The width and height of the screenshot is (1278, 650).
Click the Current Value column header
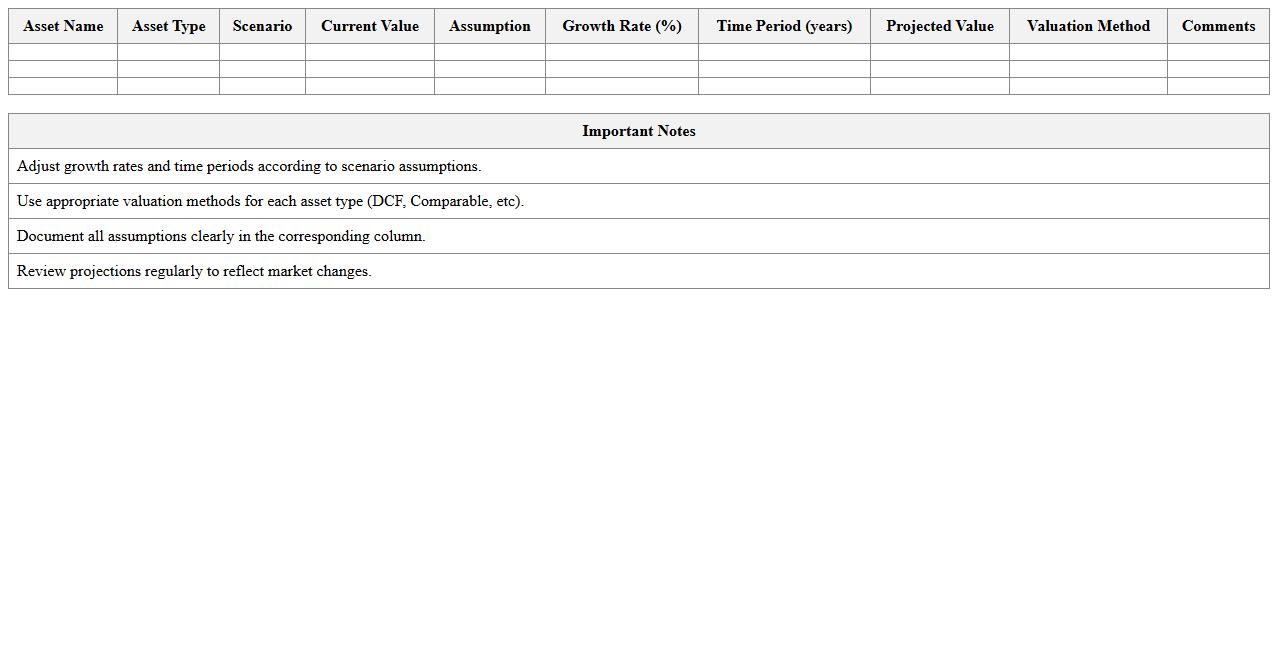pos(370,26)
